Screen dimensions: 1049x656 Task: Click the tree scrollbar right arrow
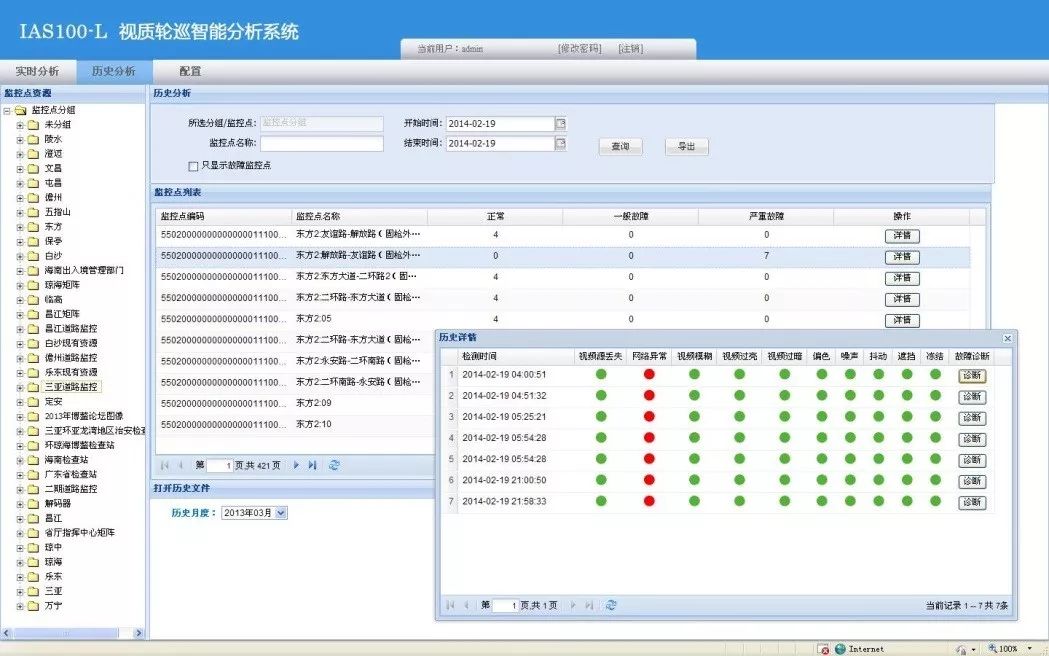pos(138,633)
